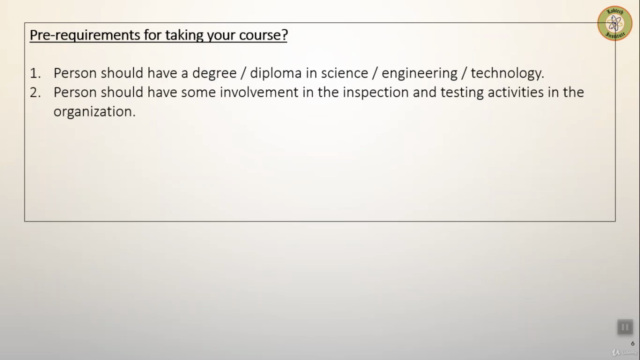
Task: Click the circular atom logo badge
Action: (x=615, y=23)
